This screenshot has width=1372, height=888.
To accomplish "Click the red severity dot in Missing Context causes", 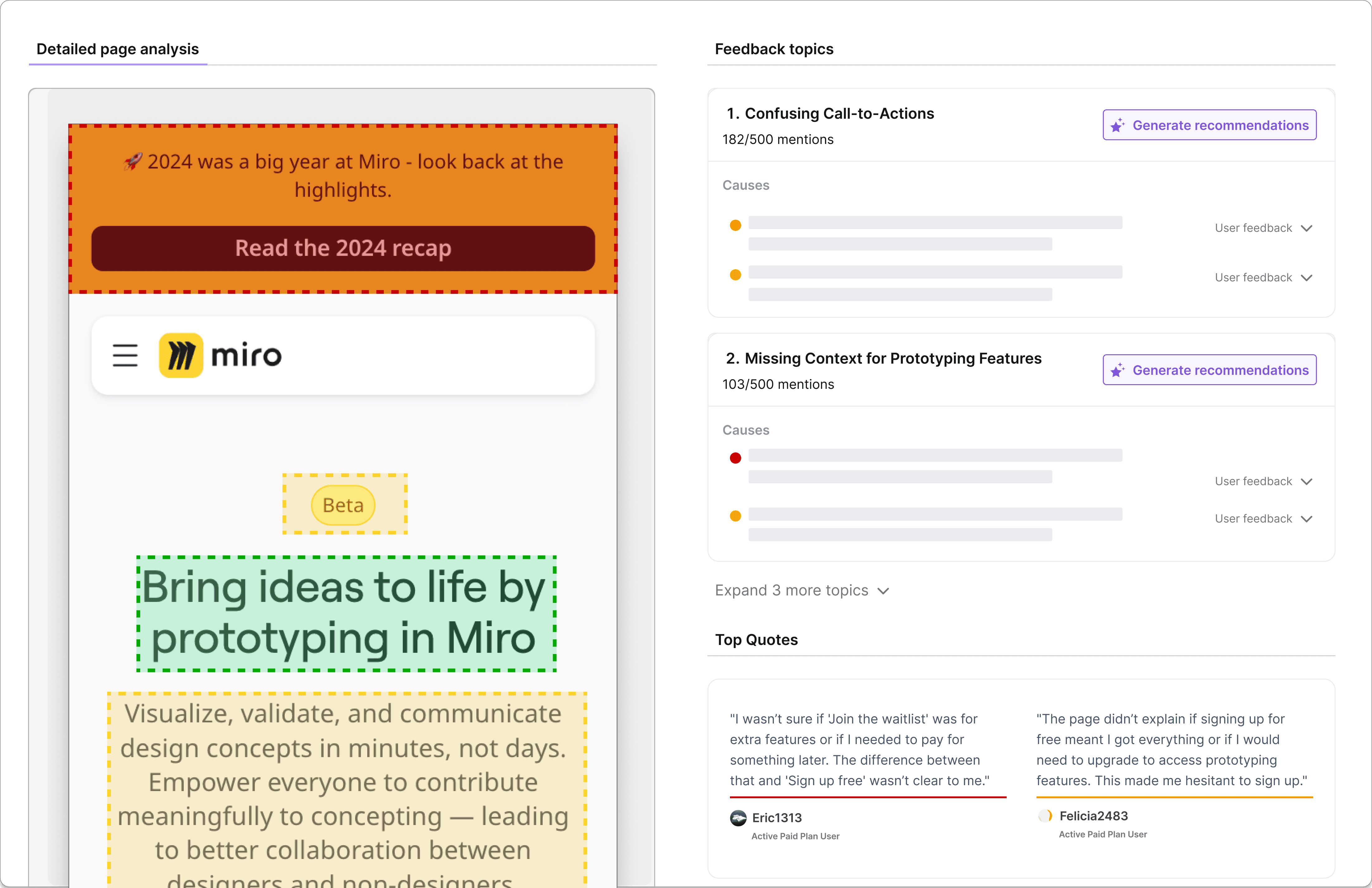I will click(x=735, y=458).
